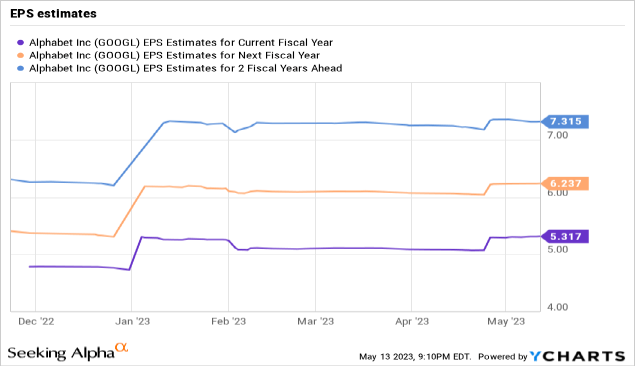Screen dimensions: 635x366
Task: Click the 7.00 y-axis label
Action: click(x=558, y=135)
